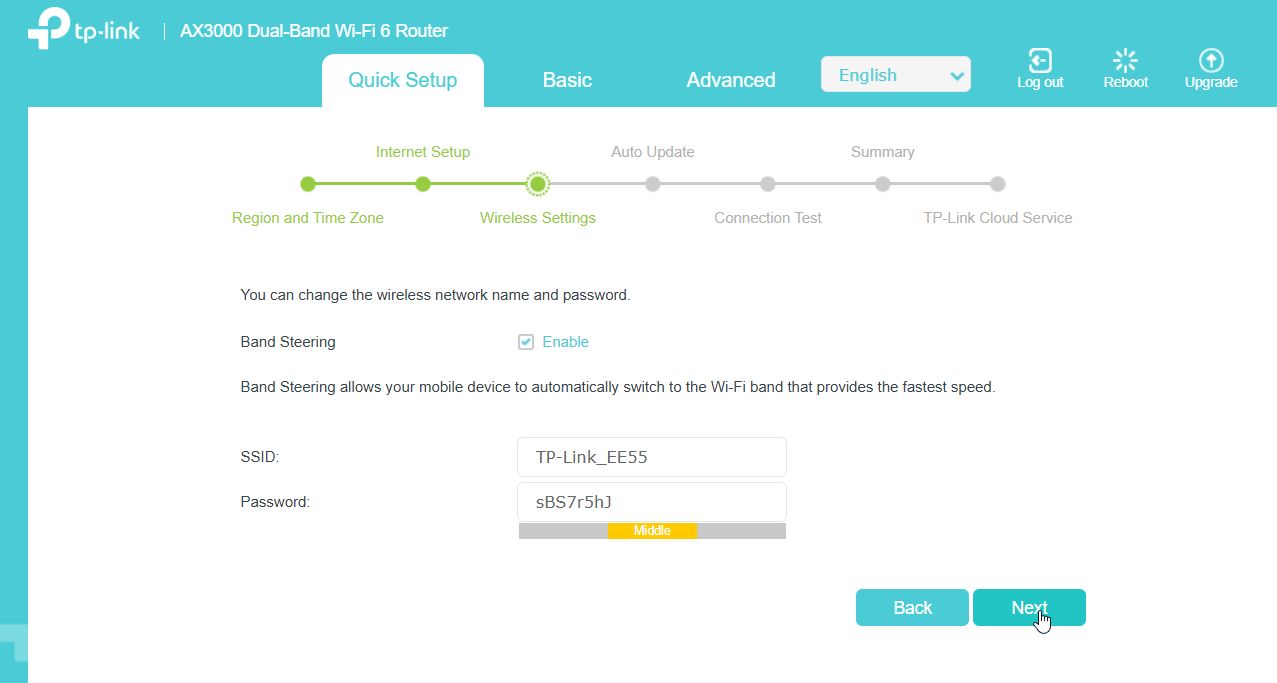Click the Auto Update step dot
Screen dimensions: 1277x683
click(653, 184)
